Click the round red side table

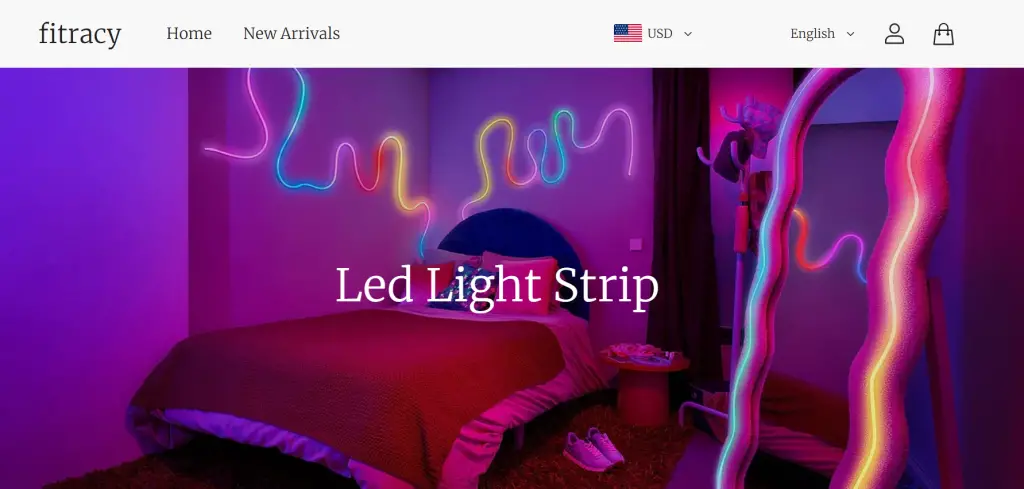tap(645, 384)
